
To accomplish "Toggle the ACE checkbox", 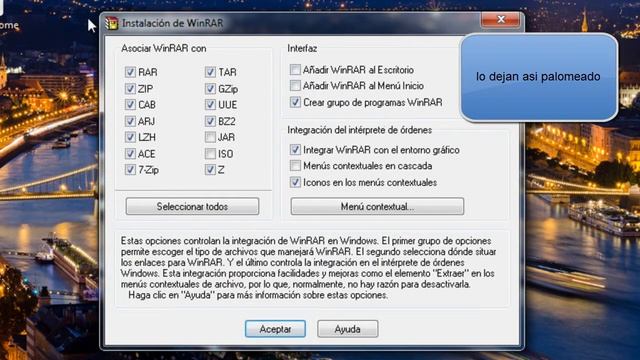I will (130, 154).
